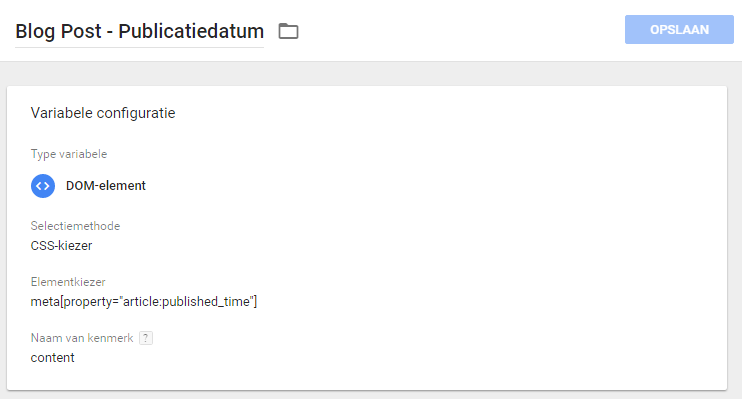Click the Elementkiezer field label

68,282
